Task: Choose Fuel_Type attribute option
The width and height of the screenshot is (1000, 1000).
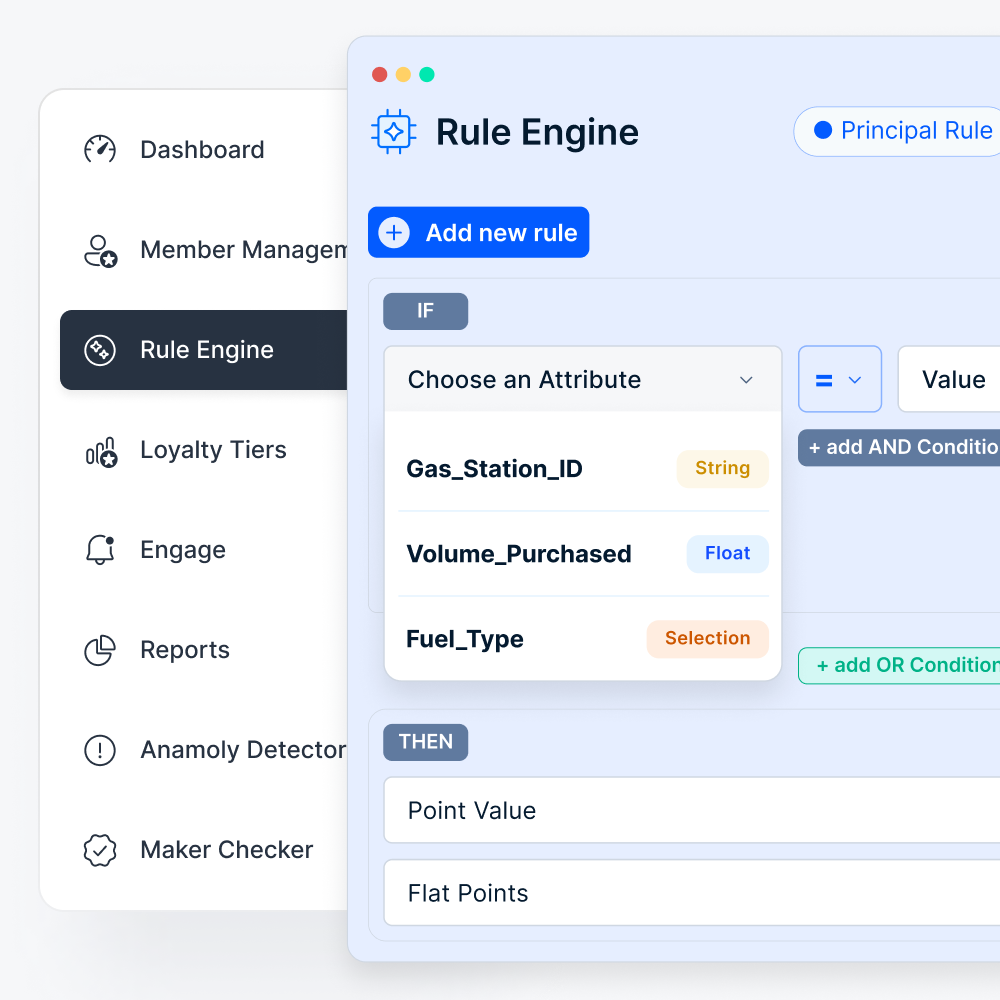Action: (584, 638)
